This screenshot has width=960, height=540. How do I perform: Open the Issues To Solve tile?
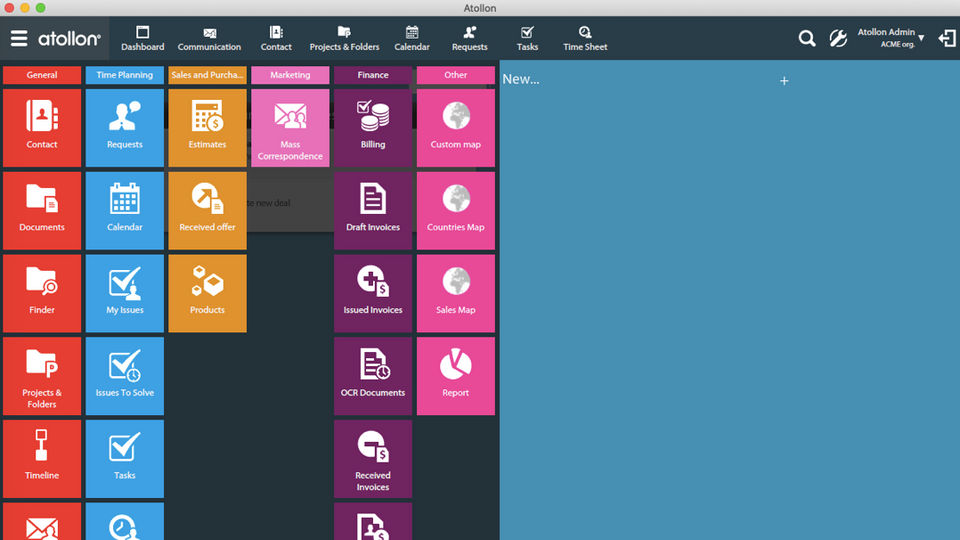pos(124,376)
